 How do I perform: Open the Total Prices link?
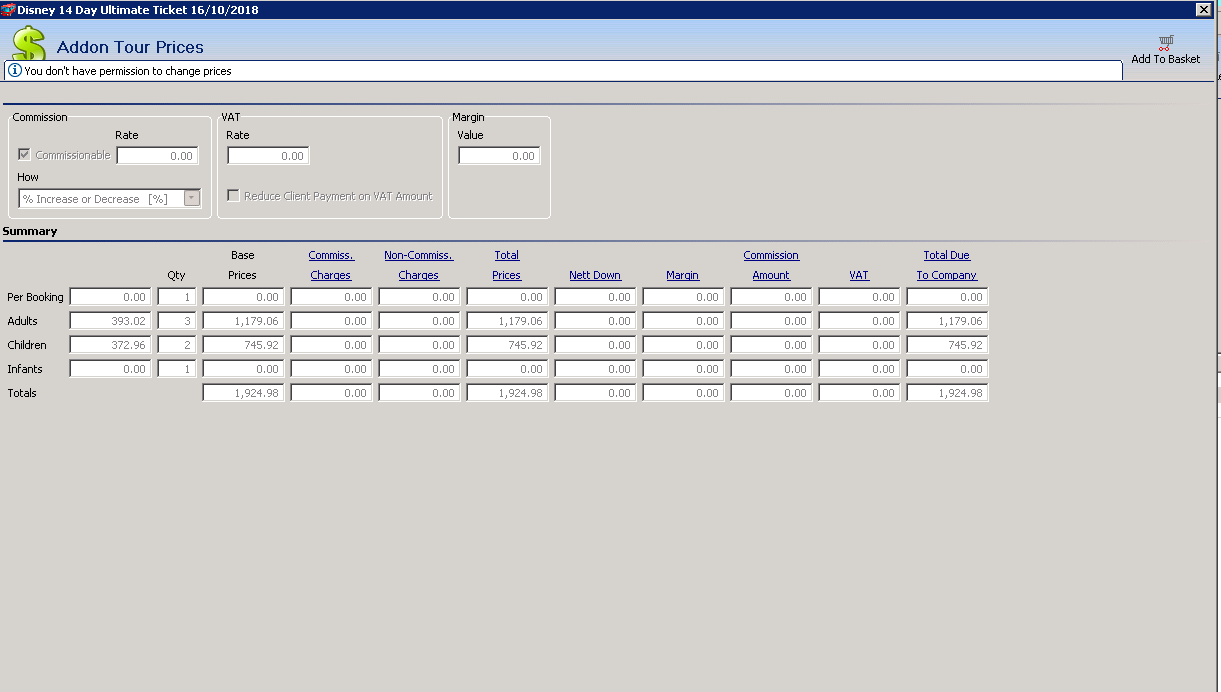click(x=507, y=265)
